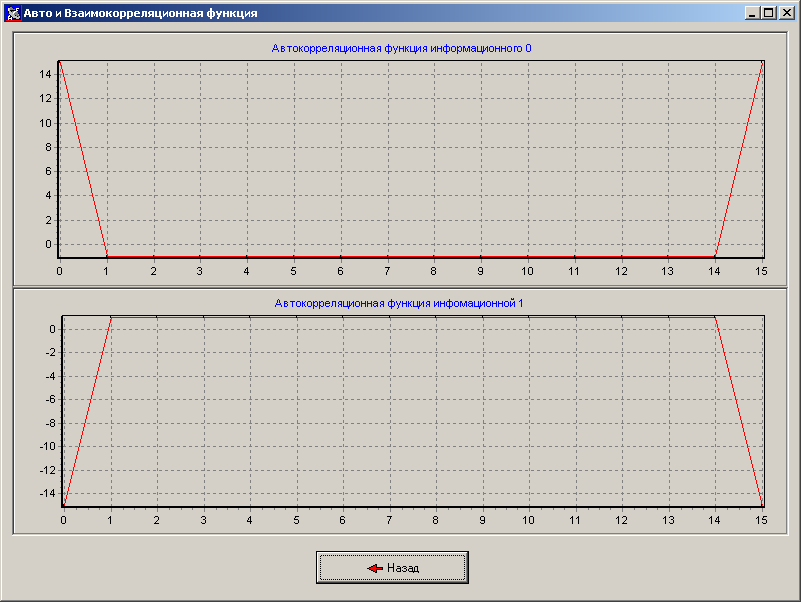Click y-axis label -8 on the bottom chart

(x=50, y=423)
